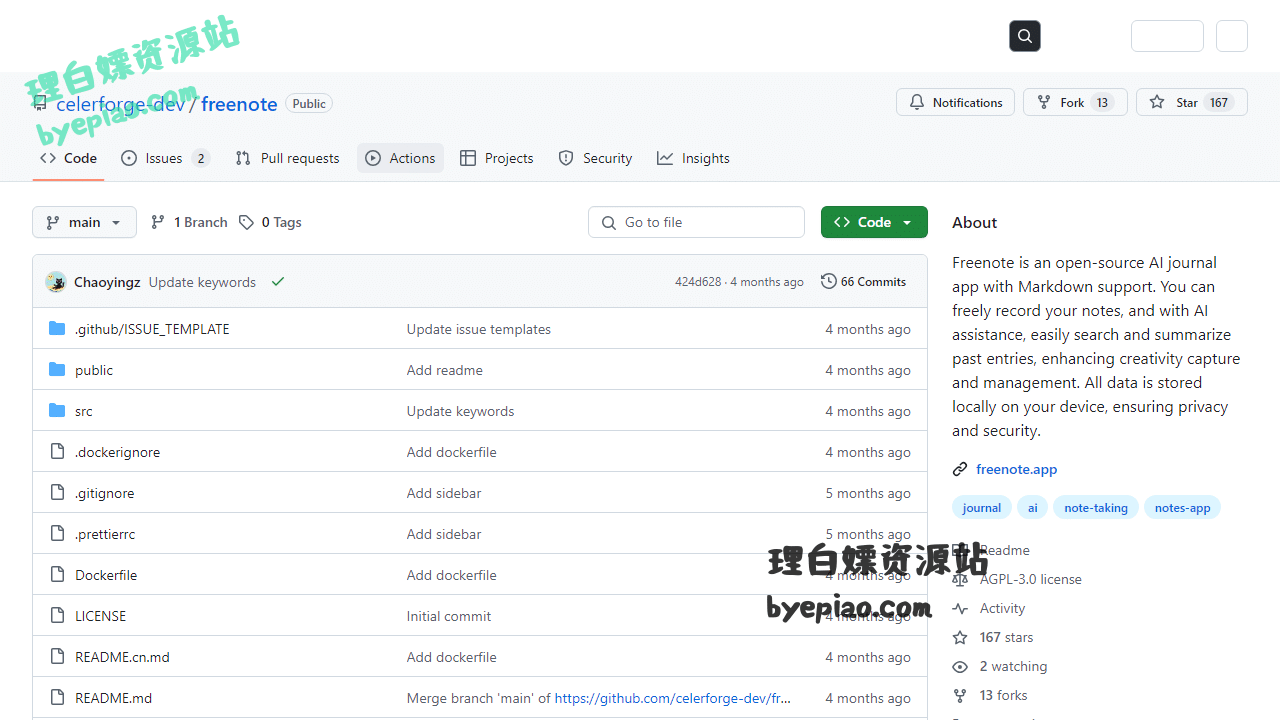Fork the freenote repository

[x=1075, y=102]
